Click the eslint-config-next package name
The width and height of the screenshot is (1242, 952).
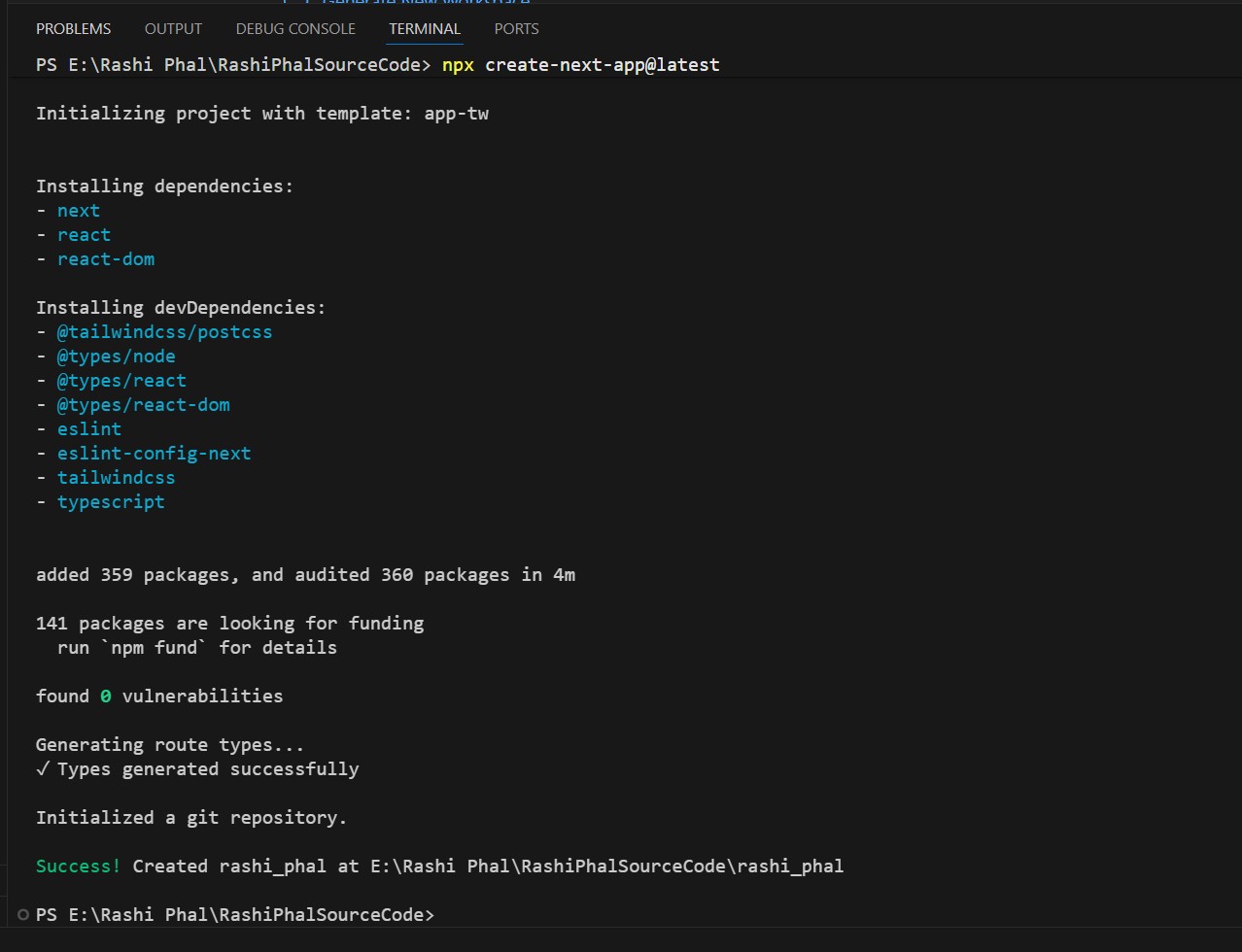(x=154, y=454)
